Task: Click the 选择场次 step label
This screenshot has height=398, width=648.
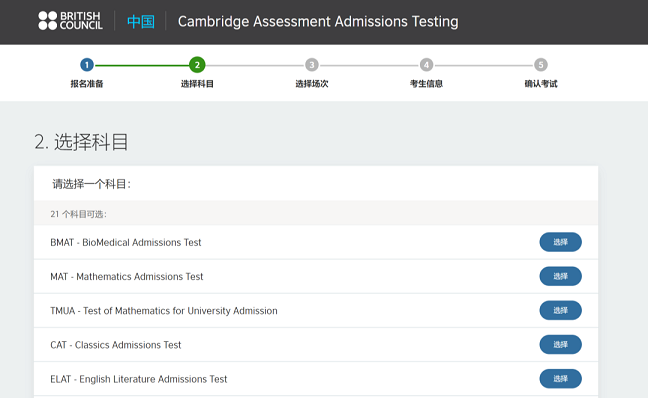Action: pos(312,84)
